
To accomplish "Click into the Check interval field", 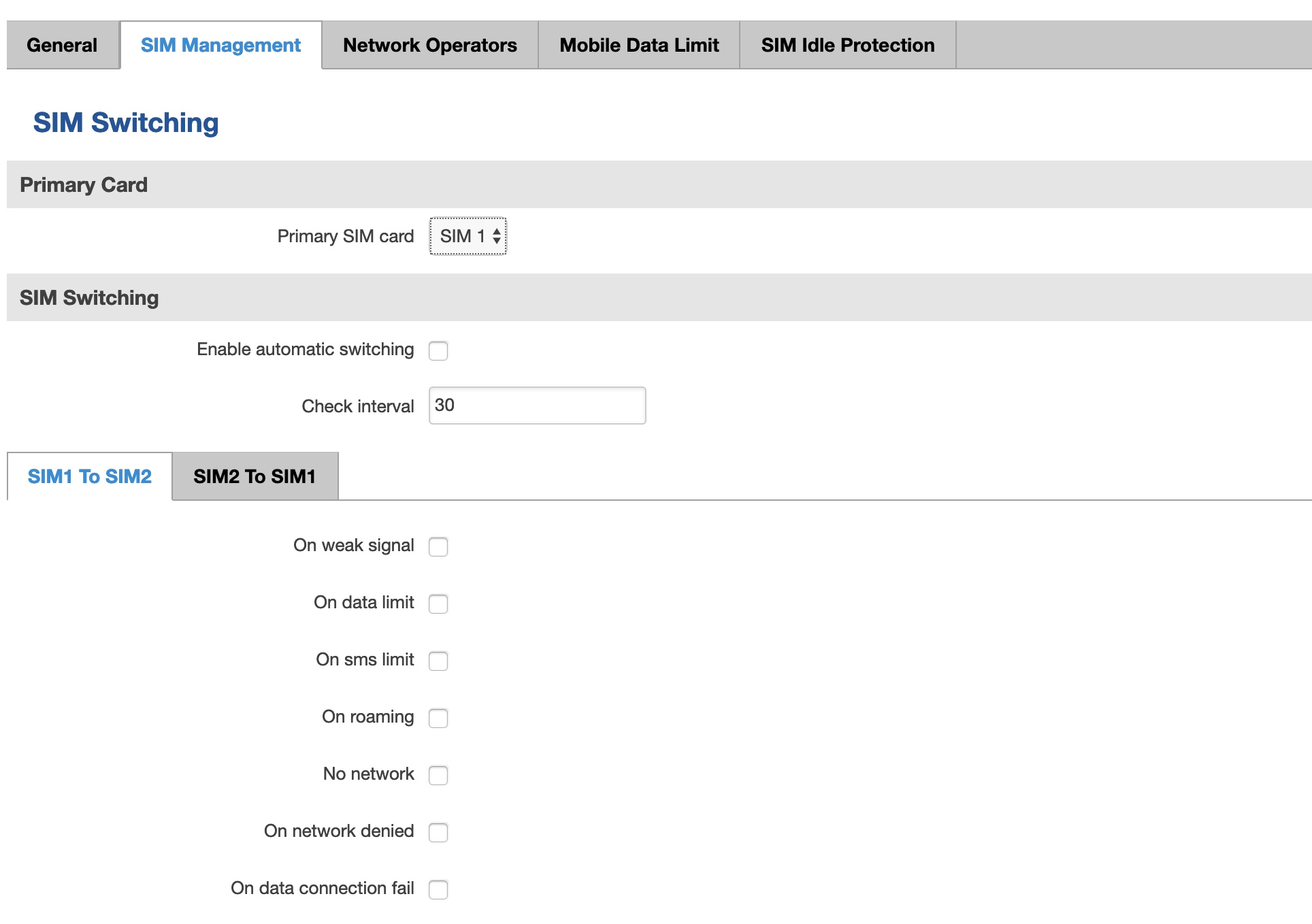I will tap(537, 406).
